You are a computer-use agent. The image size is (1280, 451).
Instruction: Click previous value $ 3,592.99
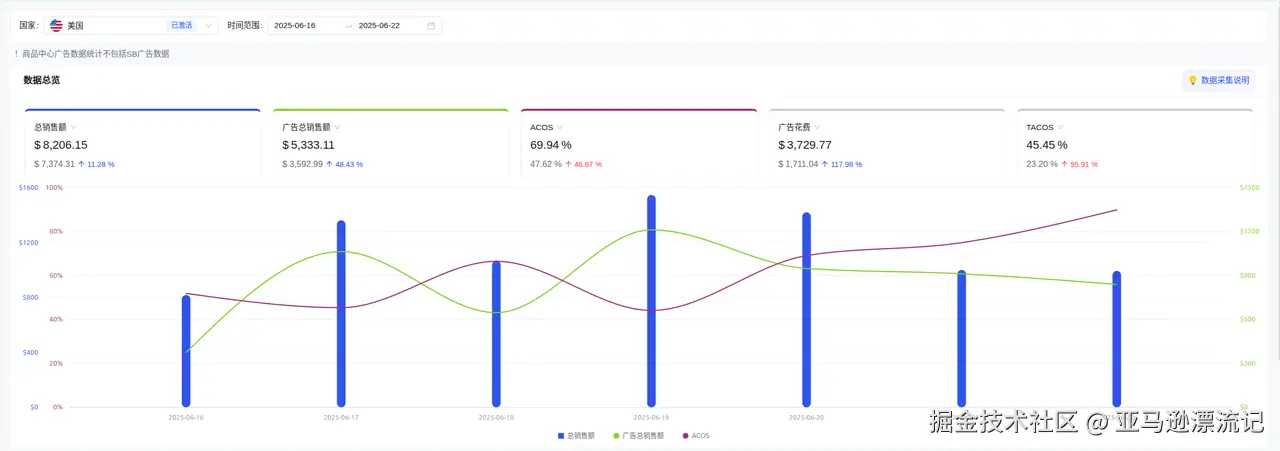302,164
